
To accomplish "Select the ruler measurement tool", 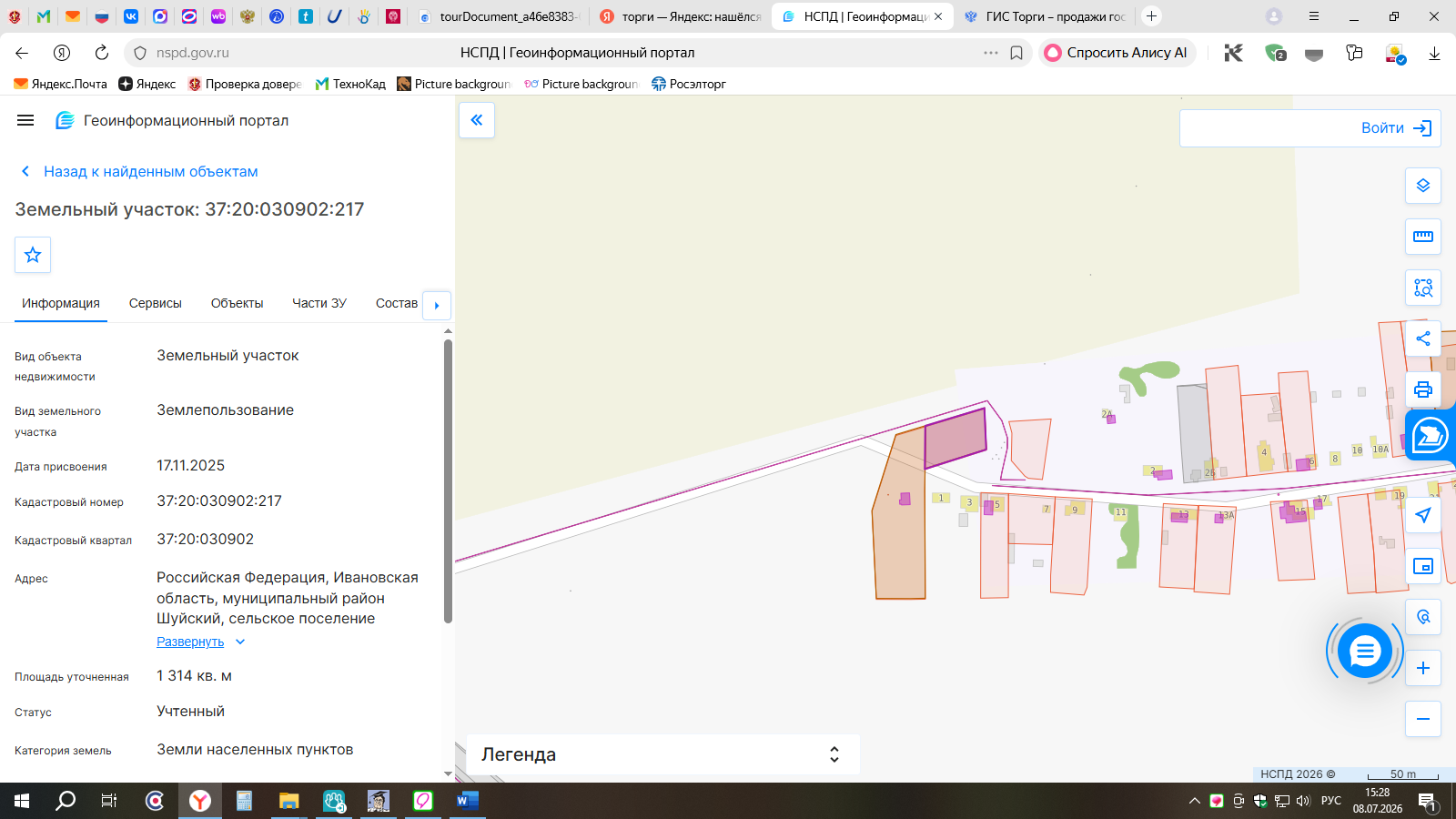I will pyautogui.click(x=1423, y=237).
